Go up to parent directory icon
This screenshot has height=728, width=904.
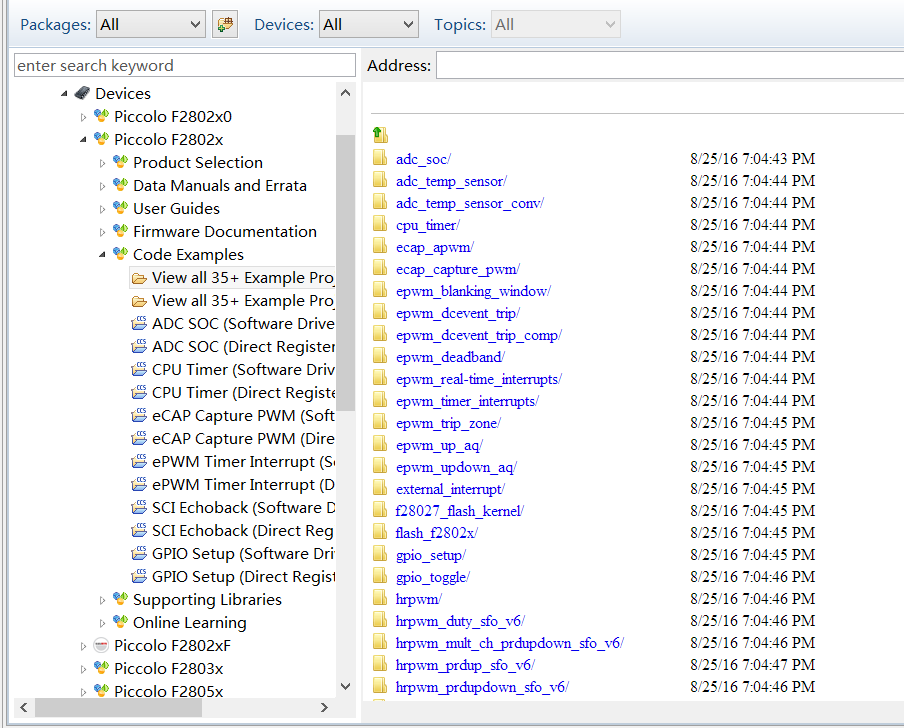pyautogui.click(x=380, y=135)
